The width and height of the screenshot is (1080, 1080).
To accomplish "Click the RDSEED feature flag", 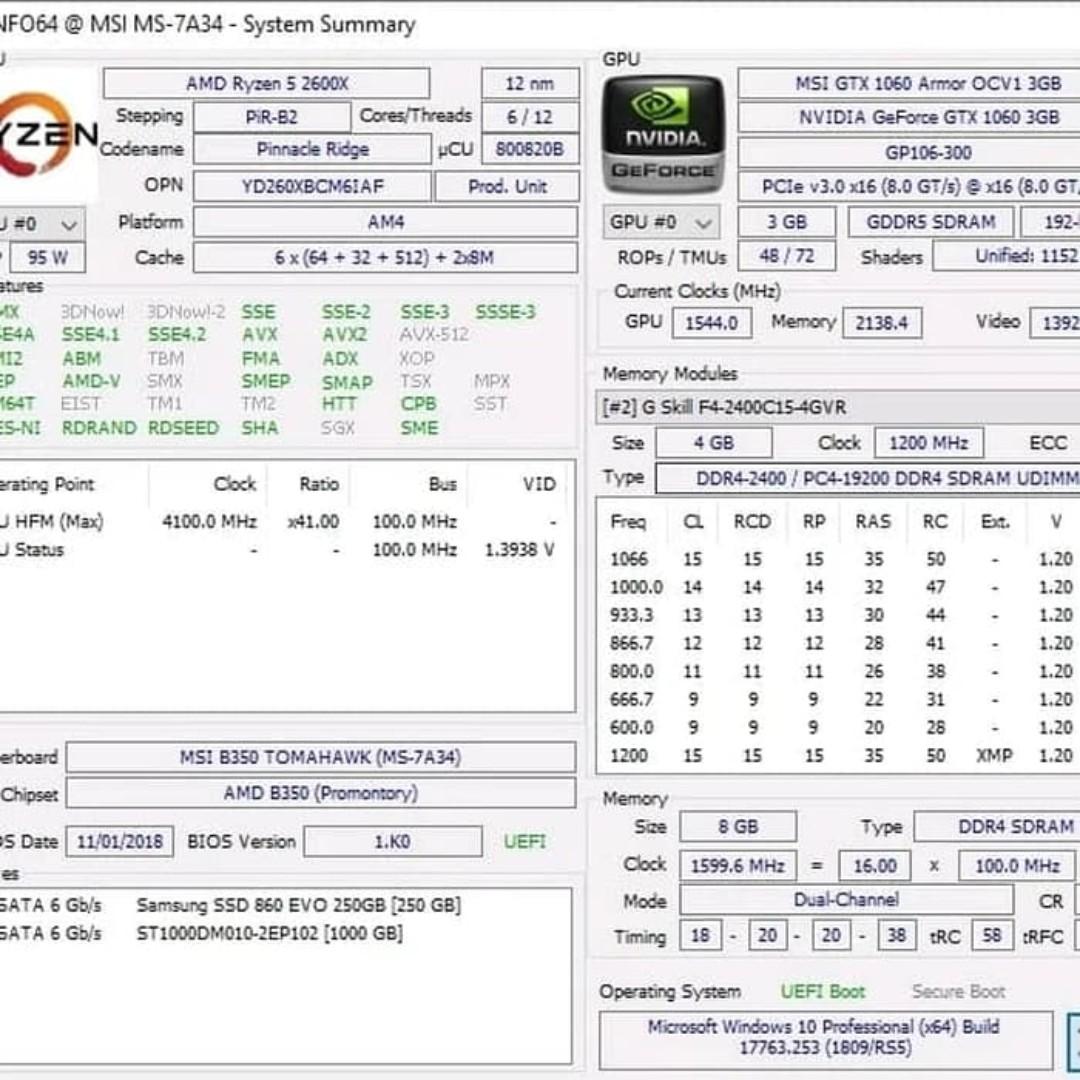I will [183, 428].
